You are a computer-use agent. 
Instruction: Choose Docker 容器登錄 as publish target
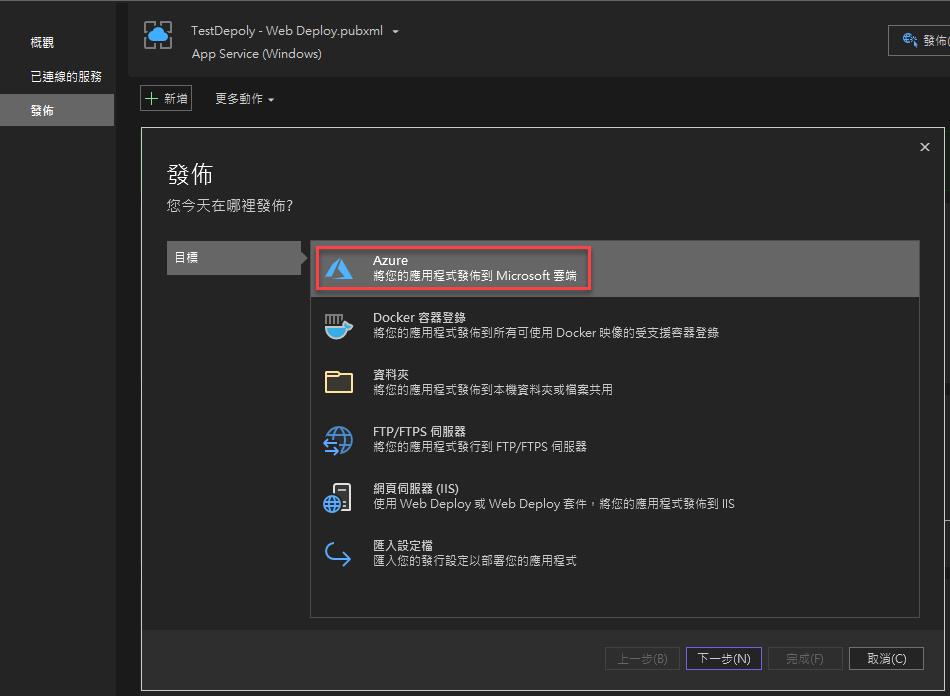545,325
